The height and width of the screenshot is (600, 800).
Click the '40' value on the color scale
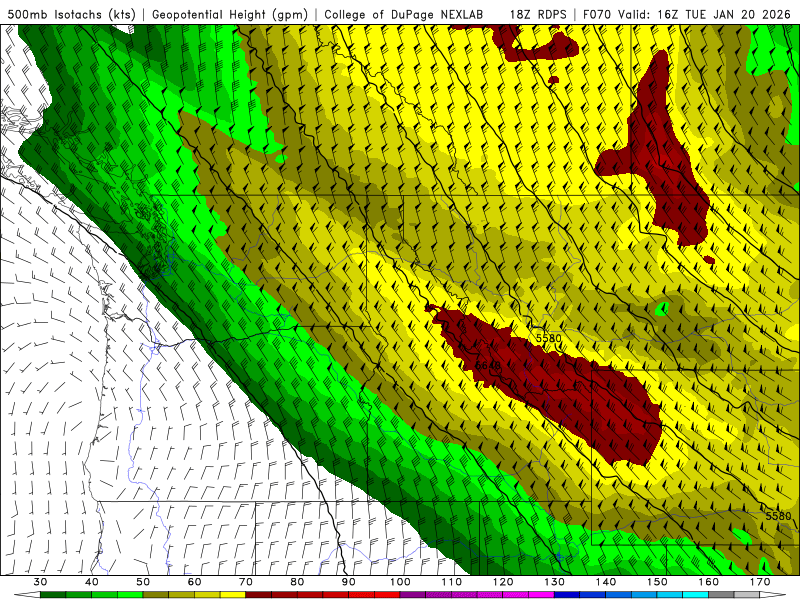(x=92, y=582)
